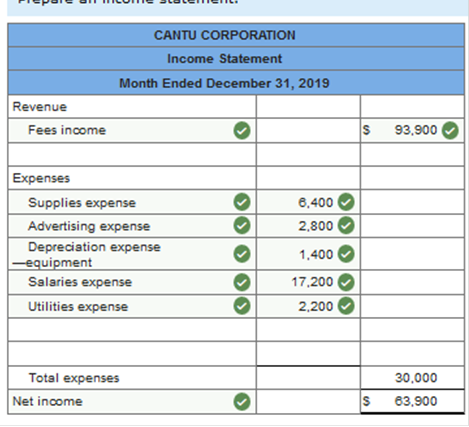This screenshot has width=469, height=427.
Task: Click the checkmark next to 6,400 amount
Action: [x=346, y=202]
